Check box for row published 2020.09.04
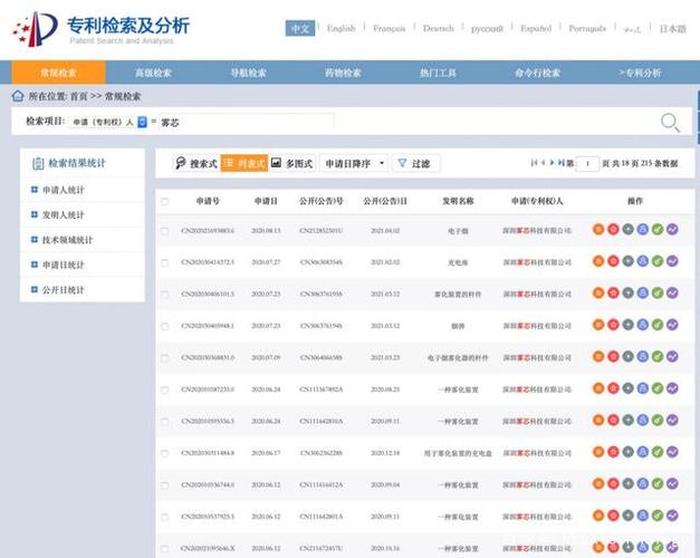Screen dimensions: 700x558 point(164,485)
